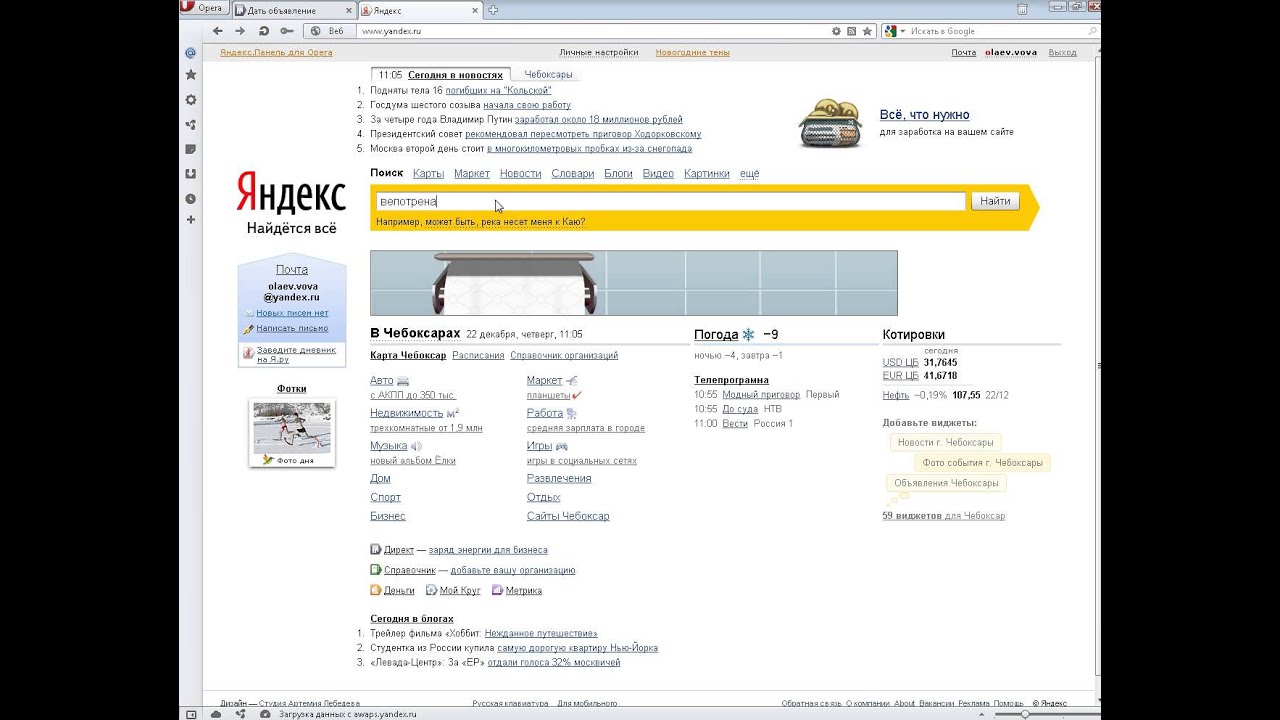The height and width of the screenshot is (720, 1280).
Task: Add the 'Фото события г. Чебоксары' widget
Action: tap(982, 463)
